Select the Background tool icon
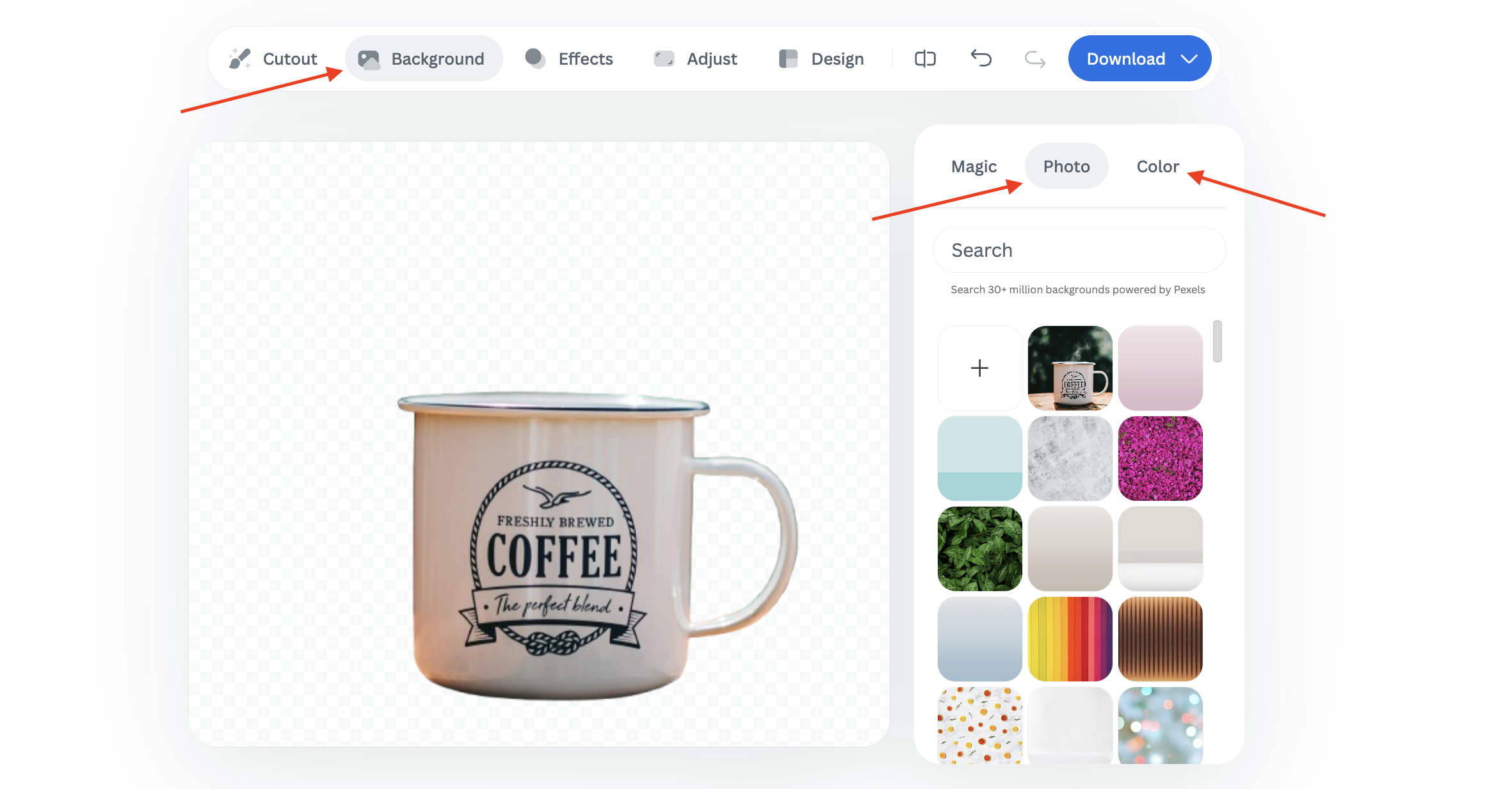1512x789 pixels. [369, 59]
